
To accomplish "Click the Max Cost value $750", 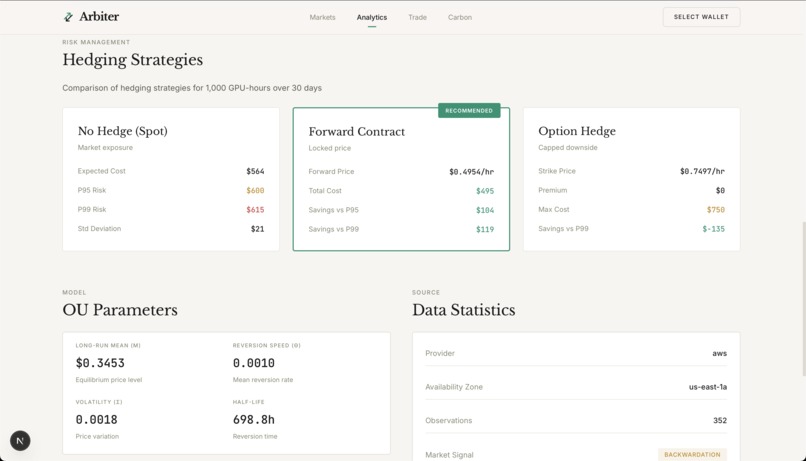I will (716, 210).
